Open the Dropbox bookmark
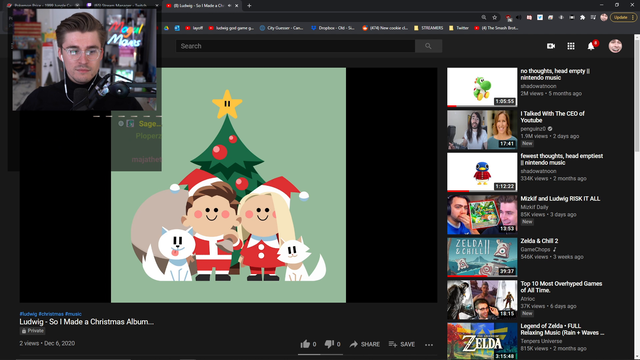 click(333, 28)
